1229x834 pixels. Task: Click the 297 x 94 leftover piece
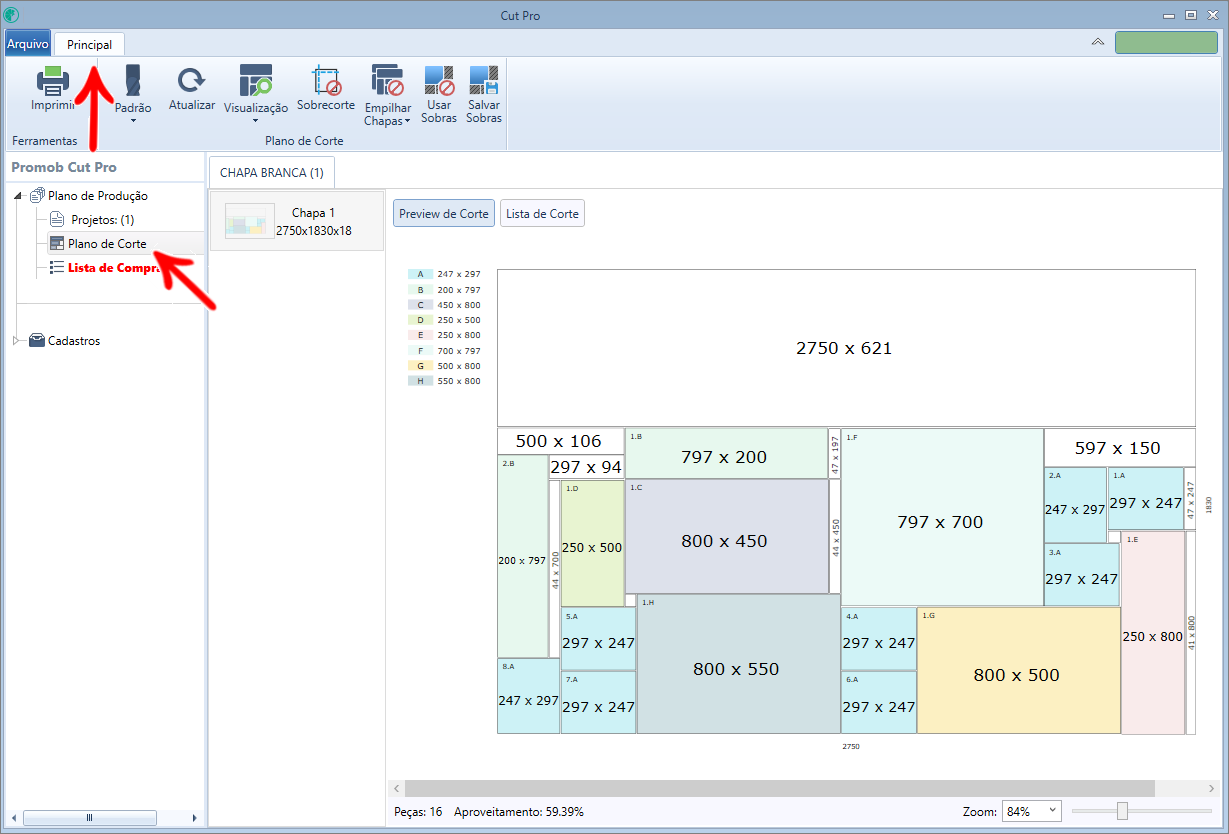coord(586,467)
